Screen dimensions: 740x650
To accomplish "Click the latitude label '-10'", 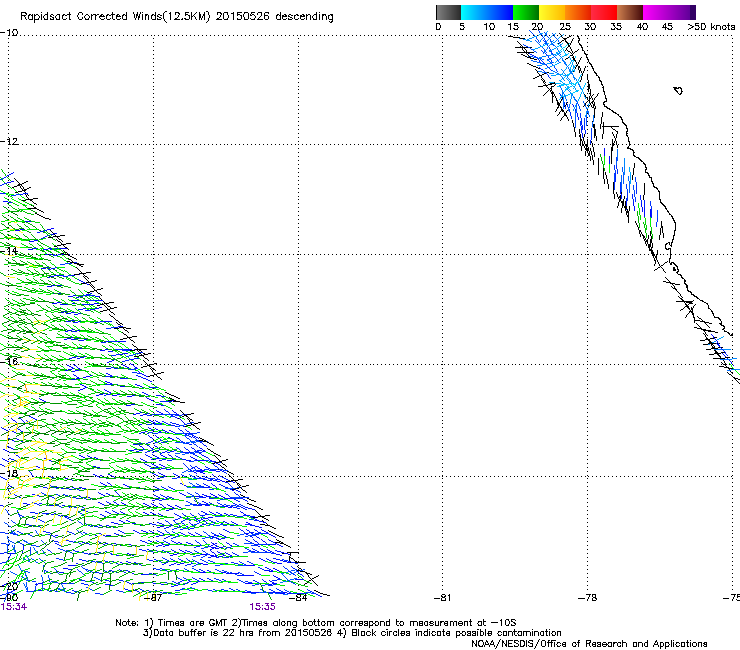I will tap(9, 32).
